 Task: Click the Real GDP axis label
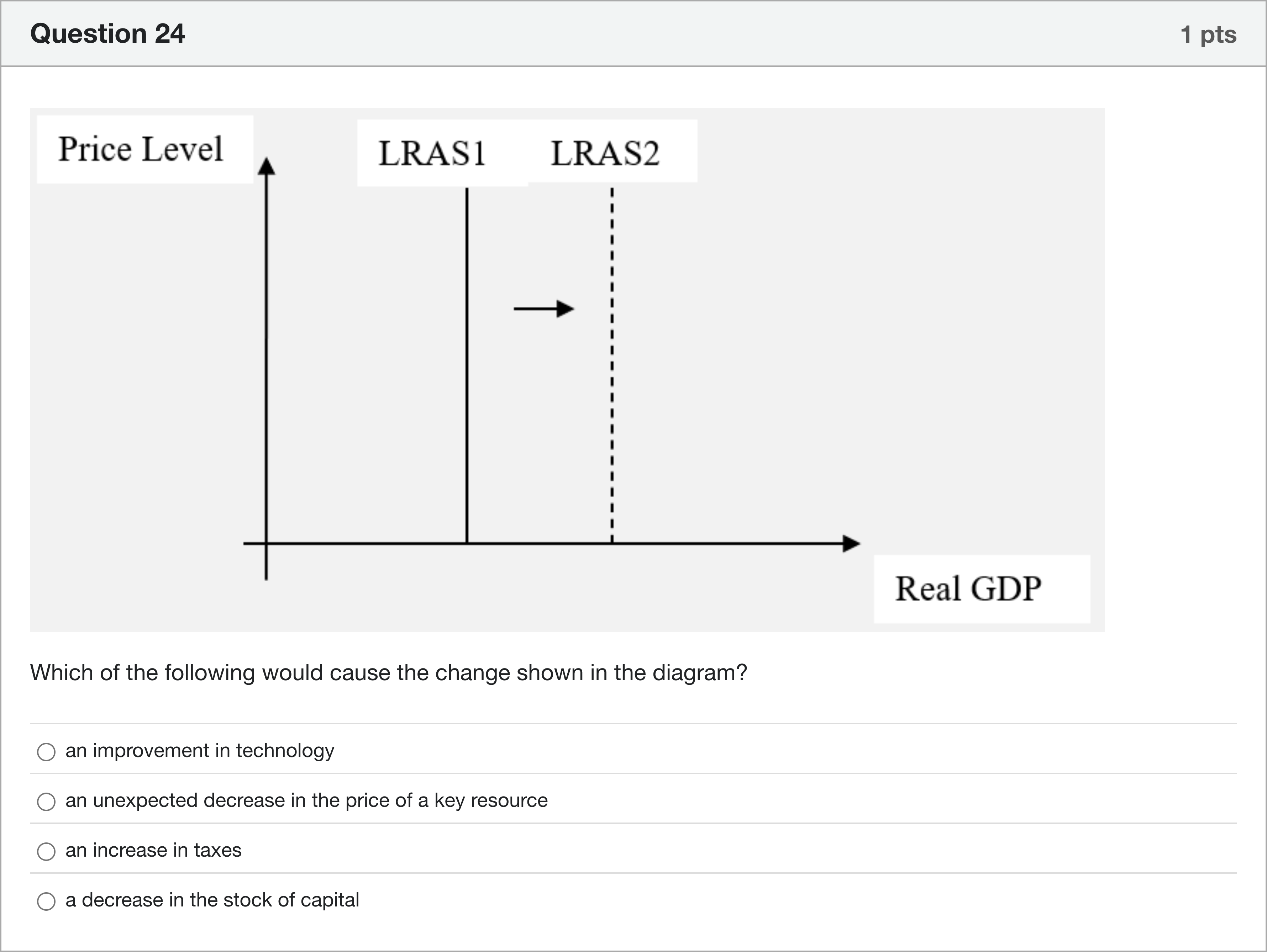[x=968, y=588]
